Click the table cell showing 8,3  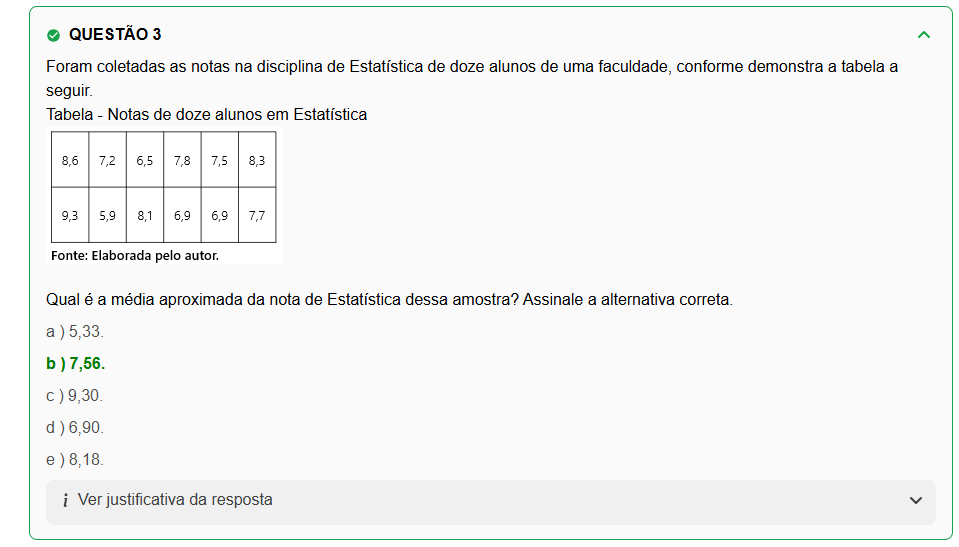pos(257,160)
